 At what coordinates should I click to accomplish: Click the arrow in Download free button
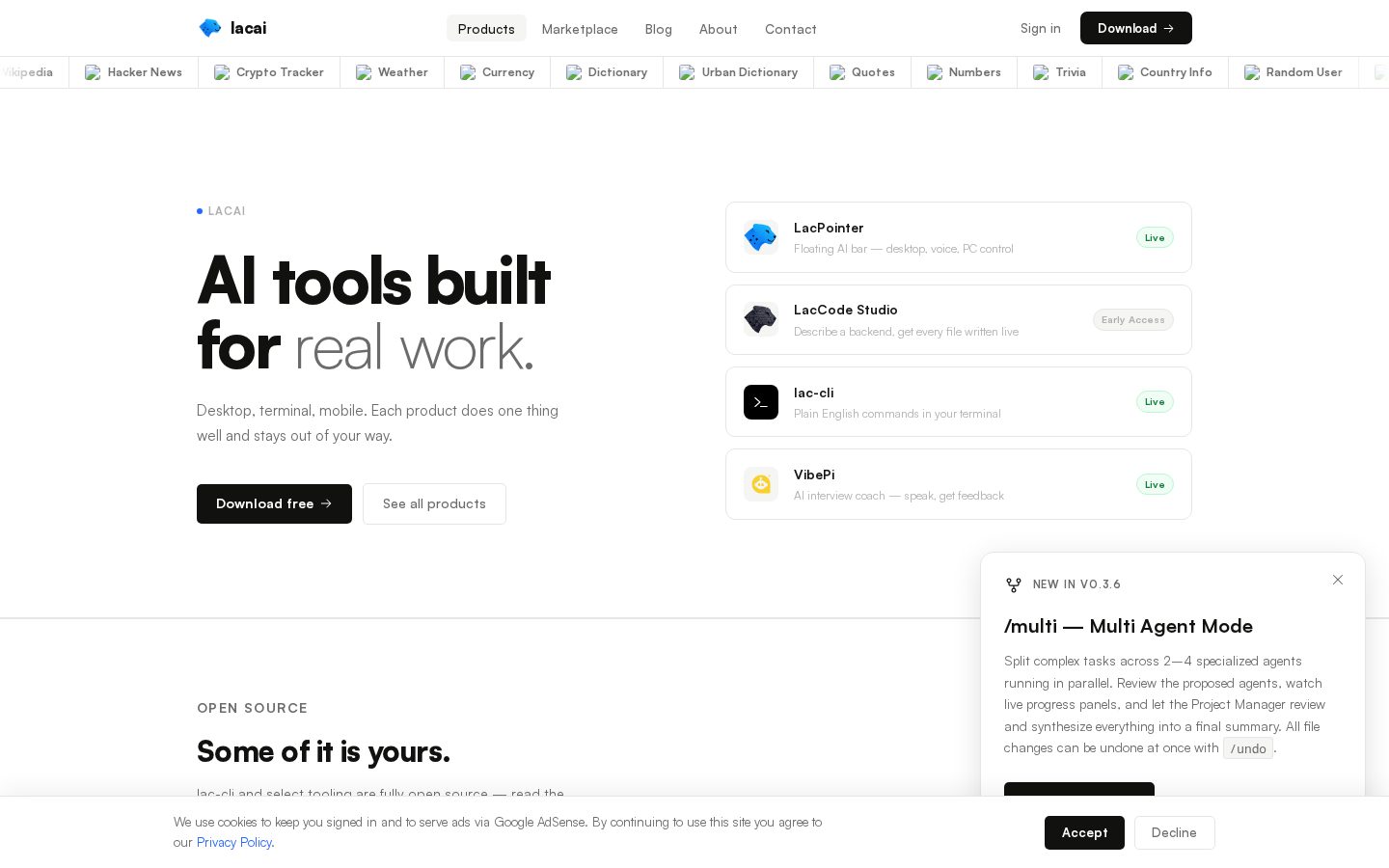coord(326,503)
